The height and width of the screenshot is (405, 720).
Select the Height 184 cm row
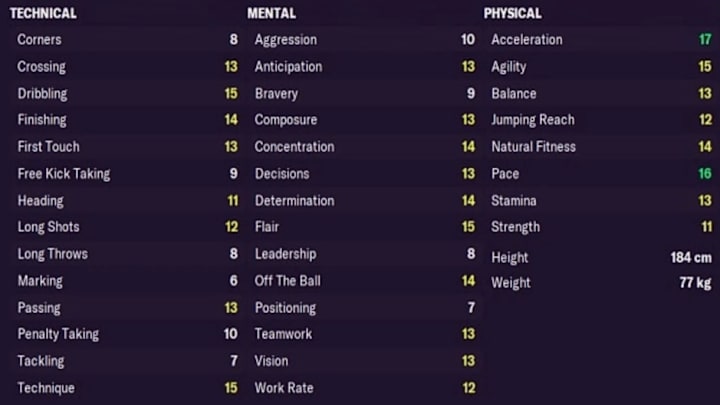(602, 257)
